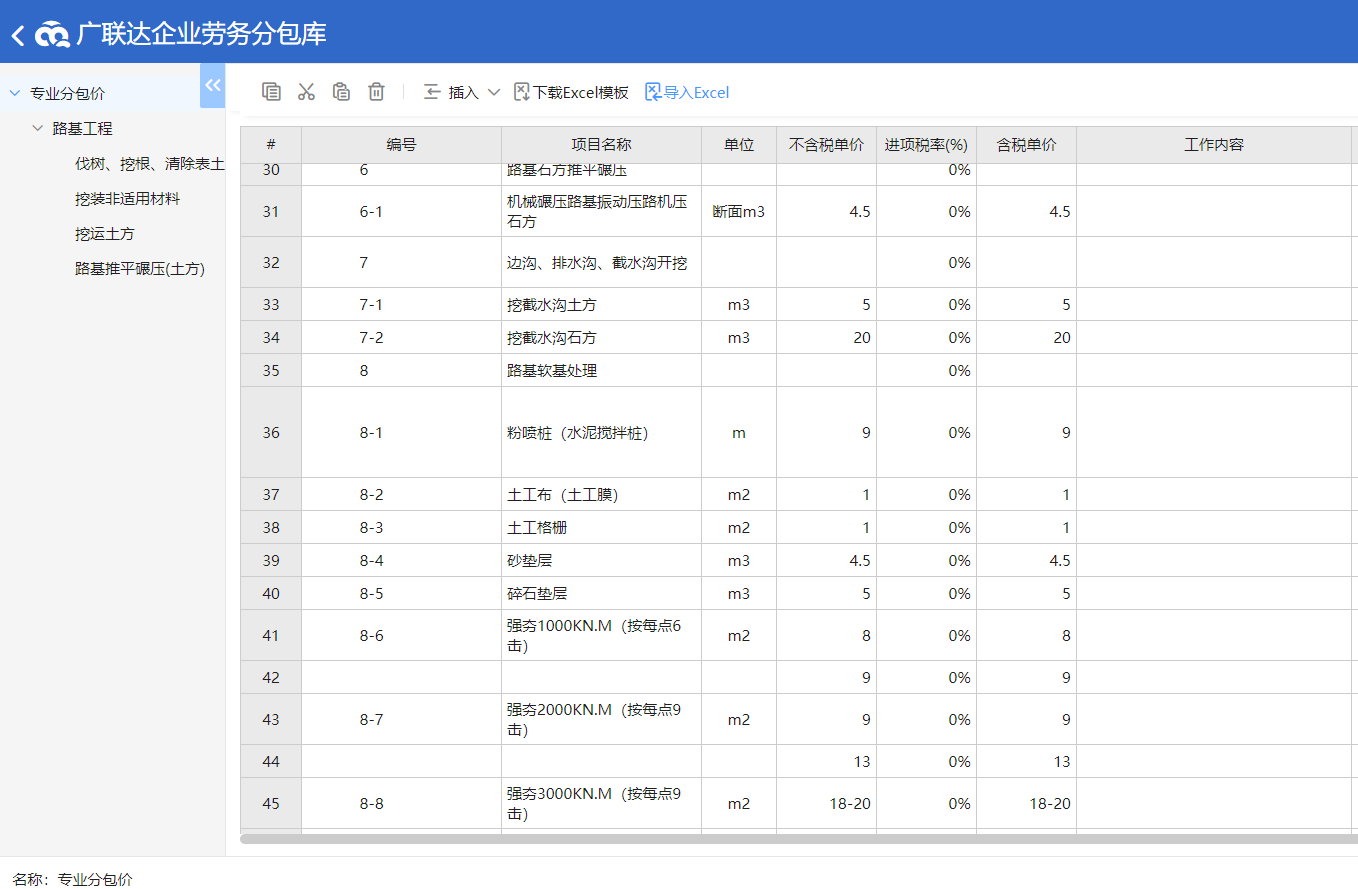
Task: Open 挖运土方 in the sidebar tree
Action: click(104, 234)
